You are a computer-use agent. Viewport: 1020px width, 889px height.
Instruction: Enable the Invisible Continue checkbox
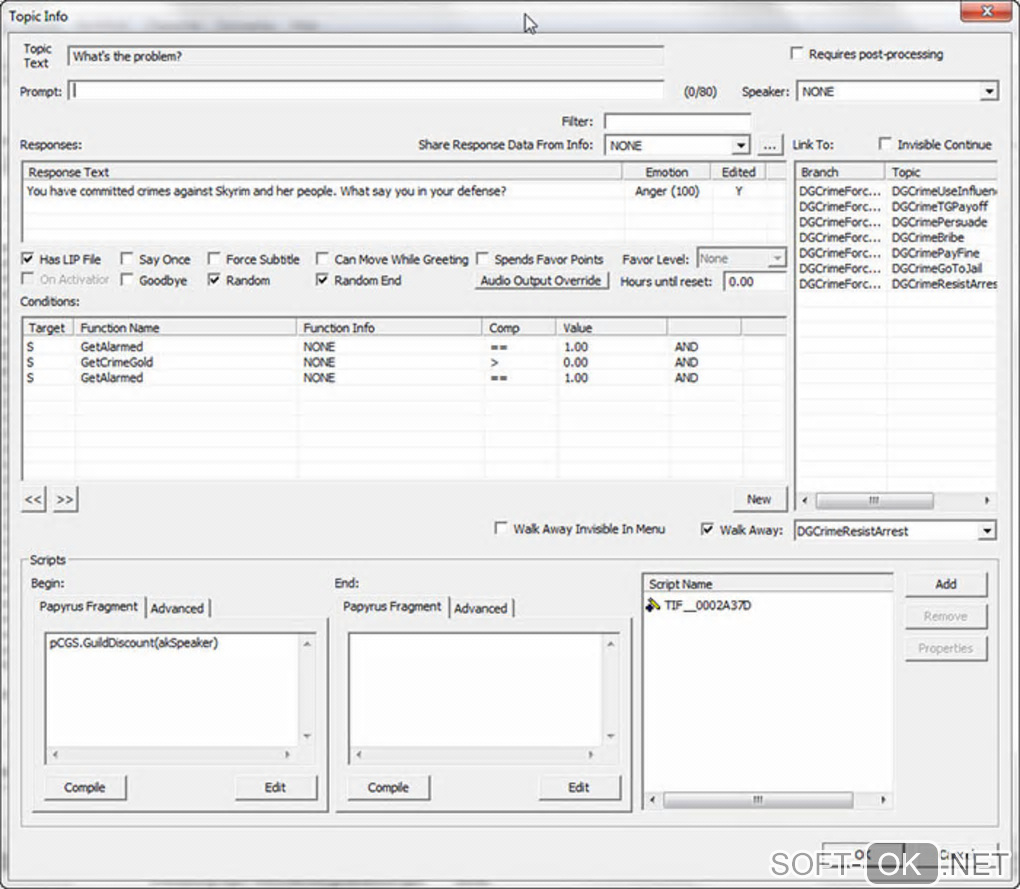tap(885, 144)
